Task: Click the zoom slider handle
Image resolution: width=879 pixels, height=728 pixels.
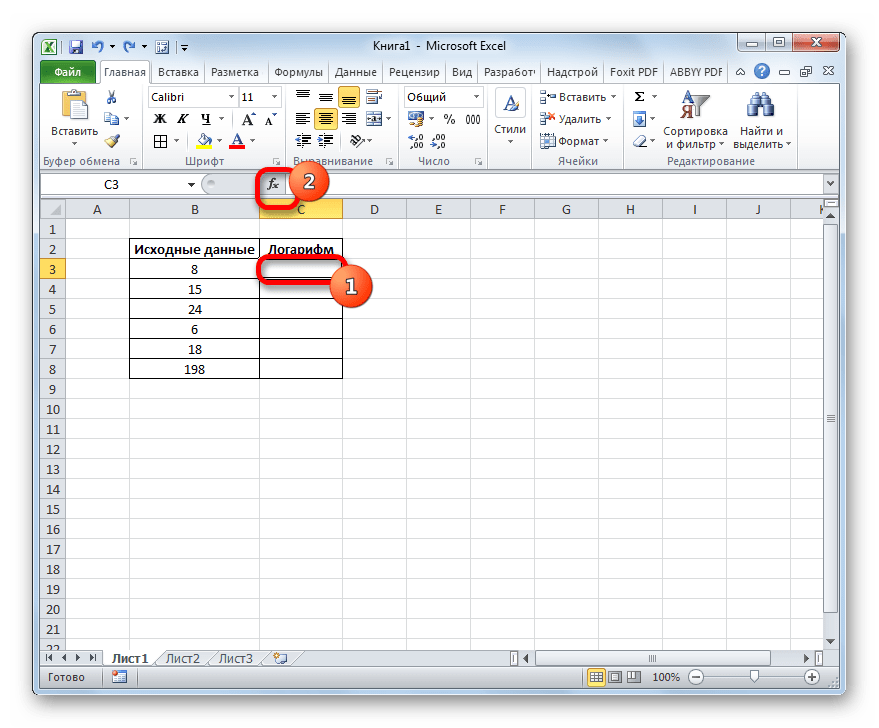Action: [754, 676]
